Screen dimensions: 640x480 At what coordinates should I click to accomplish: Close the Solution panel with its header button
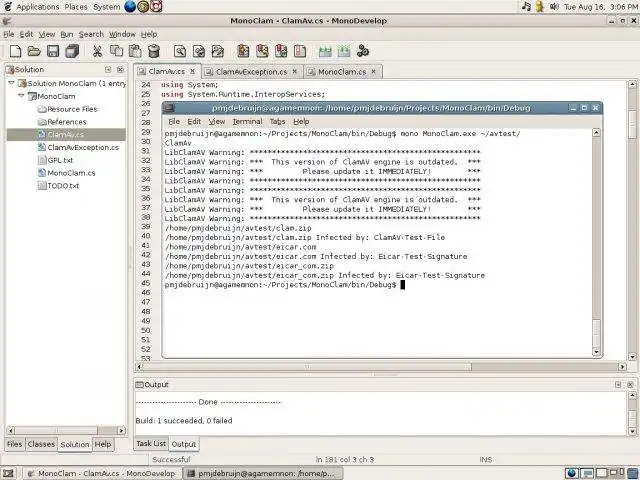pos(120,70)
